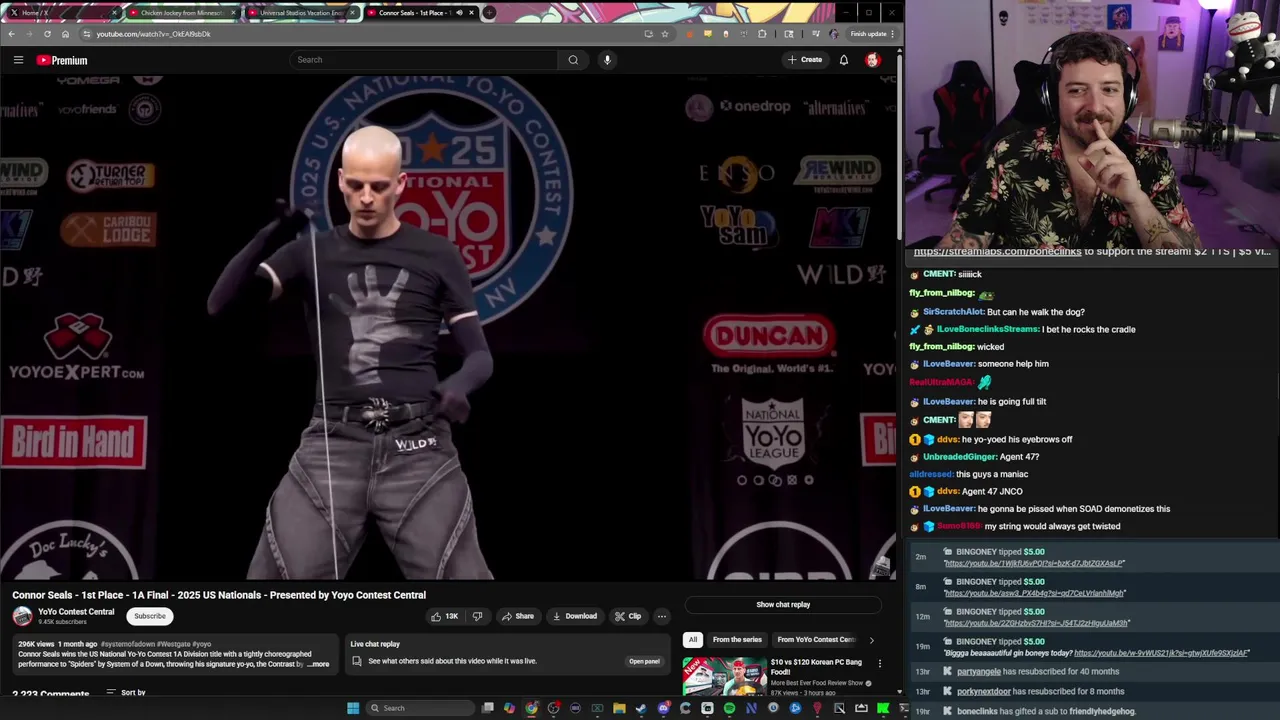Open Steam from the taskbar

point(641,708)
